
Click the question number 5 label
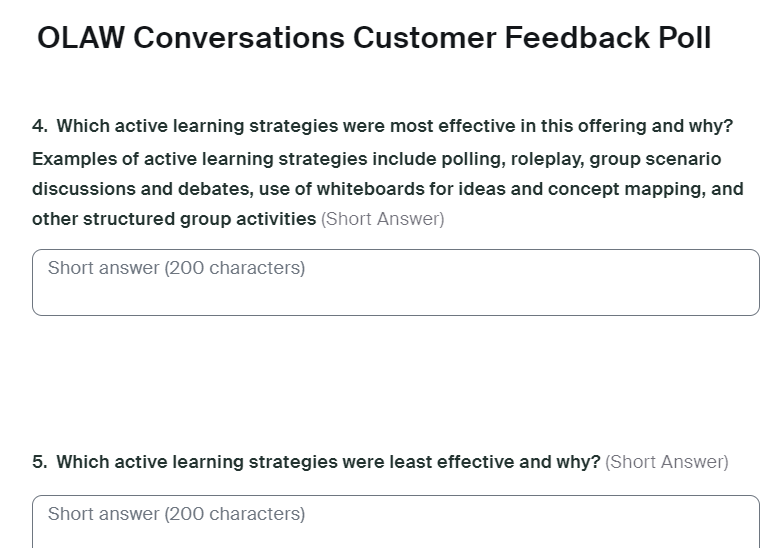[39, 462]
